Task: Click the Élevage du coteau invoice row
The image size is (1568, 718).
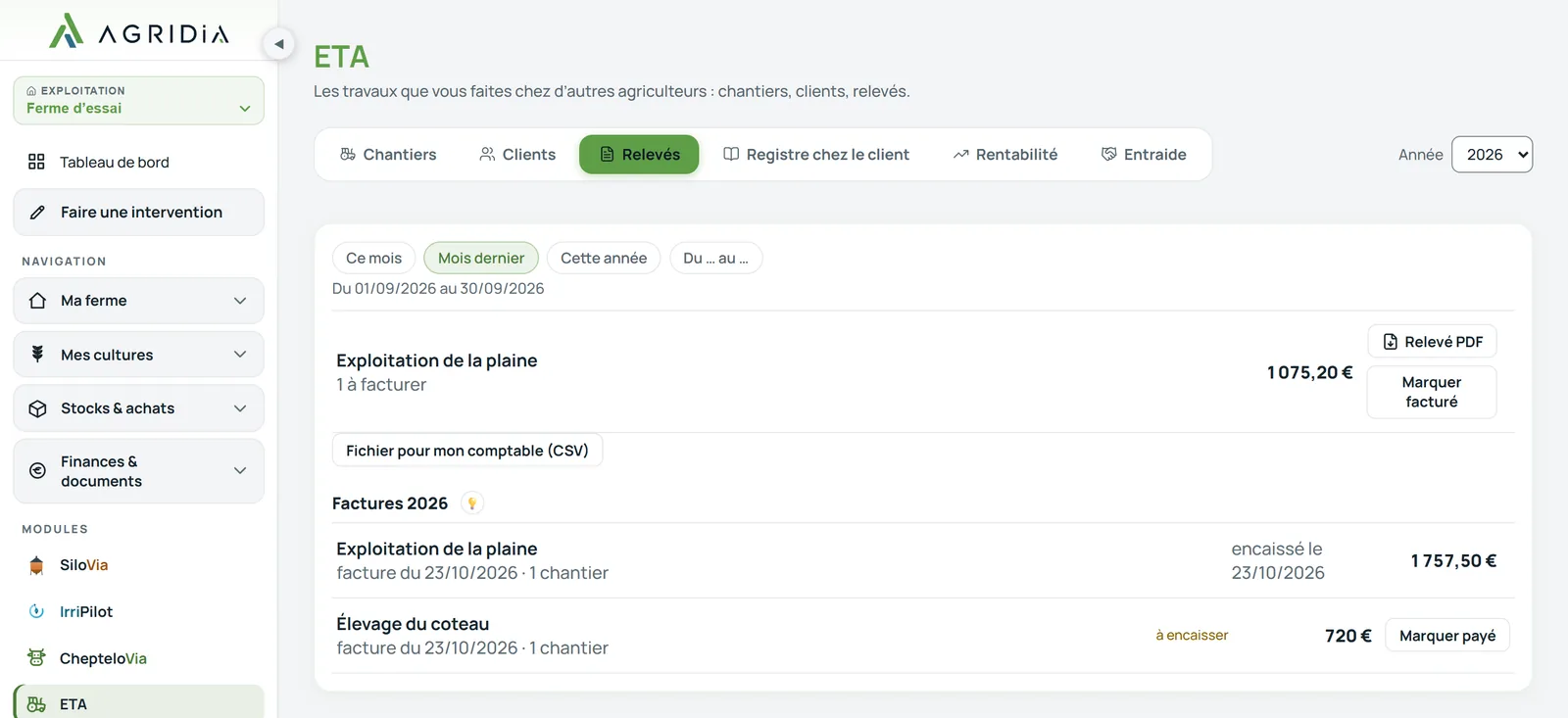Action: coord(923,636)
